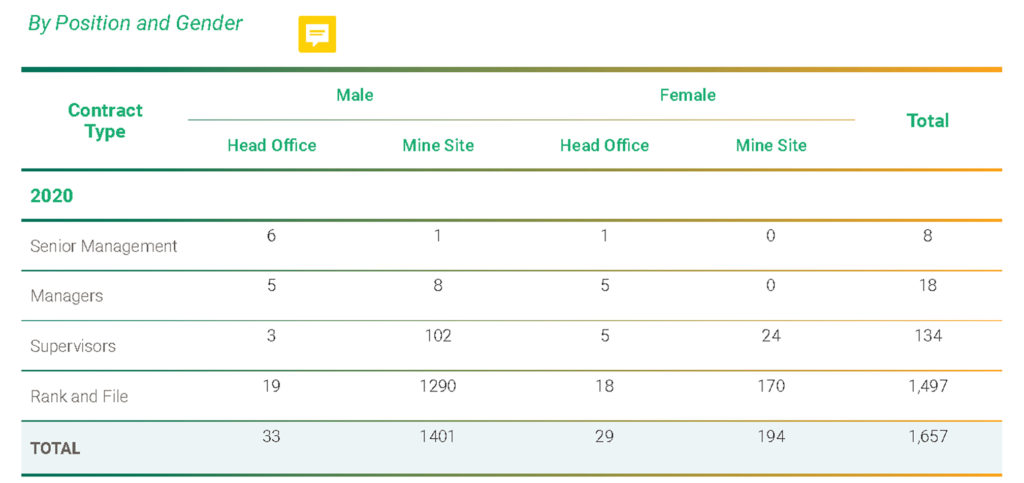The image size is (1024, 483).
Task: Select the 194 female mine site total
Action: [770, 436]
